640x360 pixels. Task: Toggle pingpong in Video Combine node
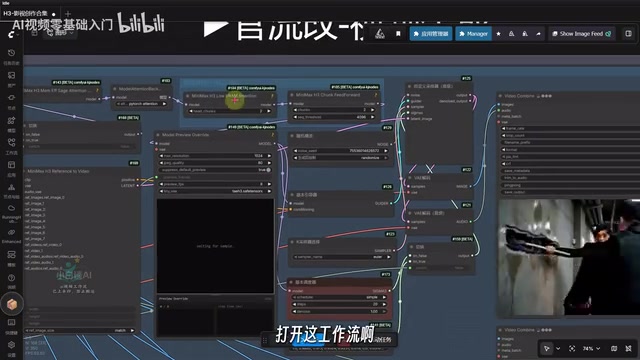tap(570, 185)
